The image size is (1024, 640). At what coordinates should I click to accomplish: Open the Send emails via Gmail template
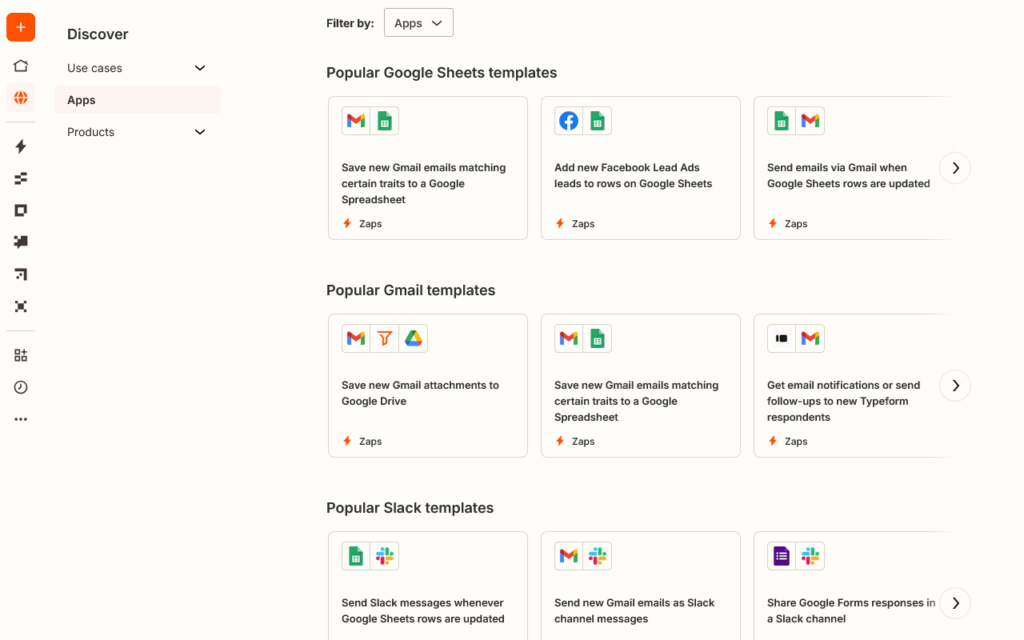pos(853,168)
